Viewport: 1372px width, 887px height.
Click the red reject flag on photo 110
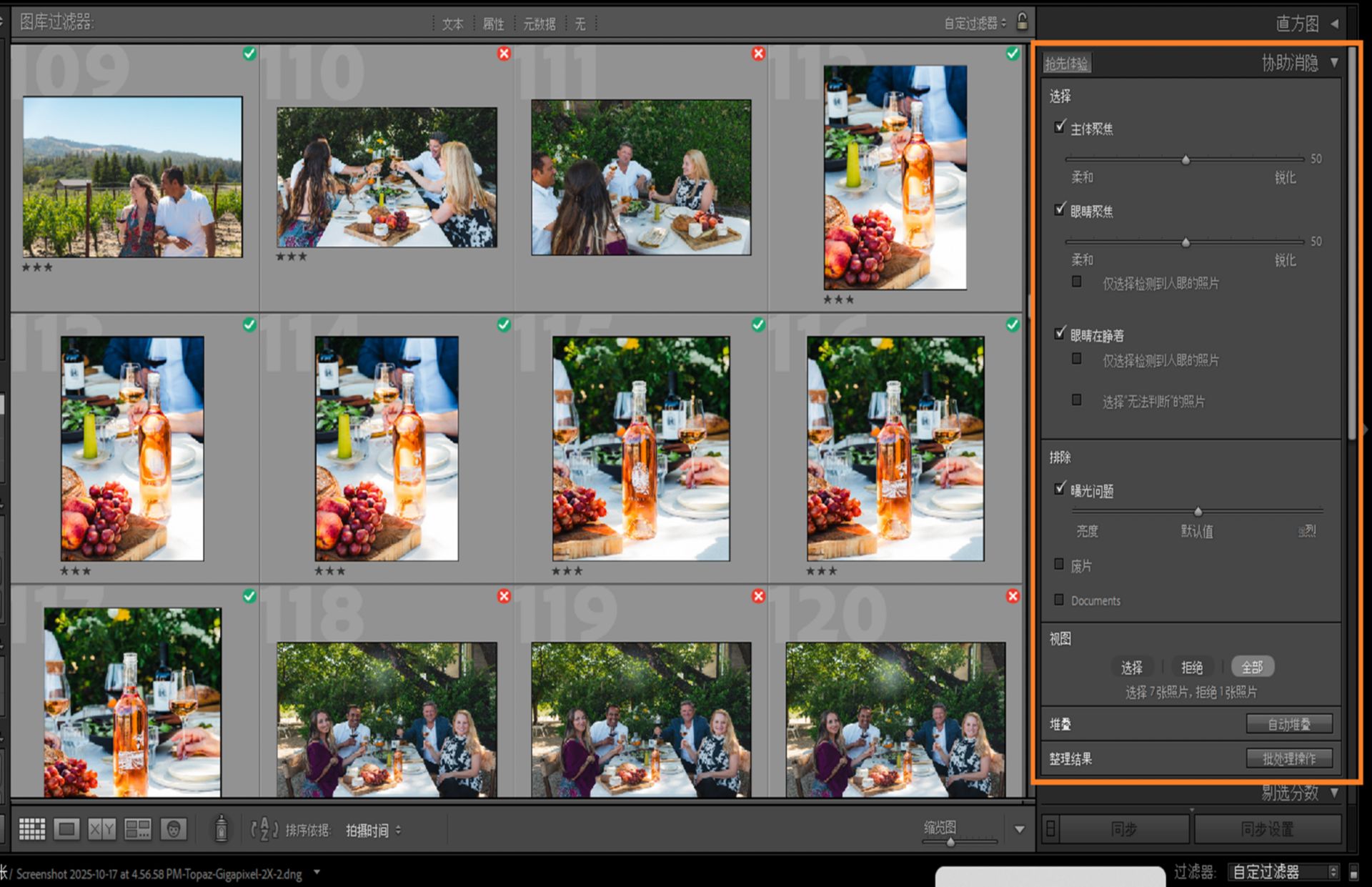[504, 54]
